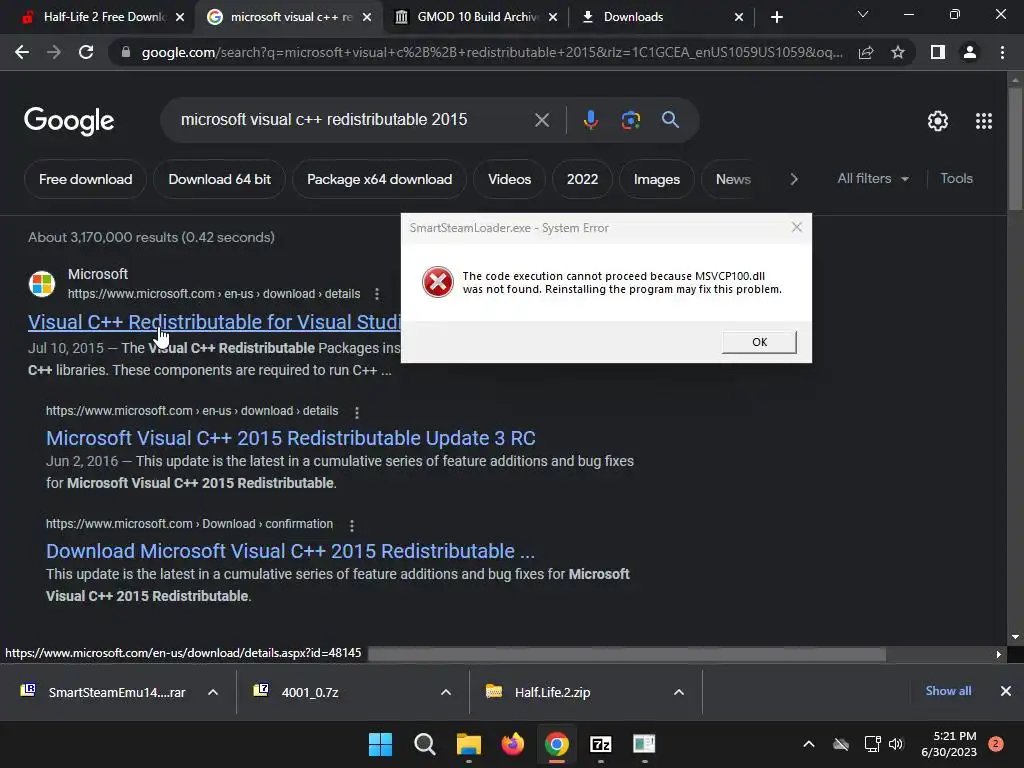1024x768 pixels.
Task: Close the downloads bar
Action: point(1006,691)
